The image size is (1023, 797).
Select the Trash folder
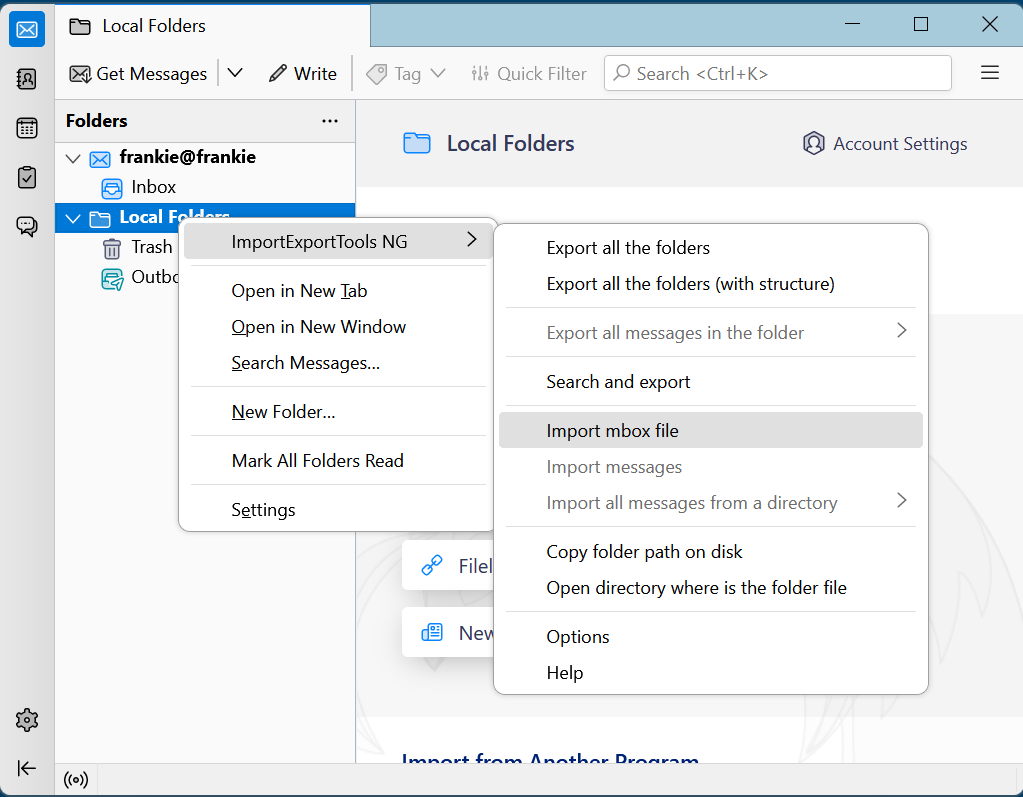click(117, 247)
